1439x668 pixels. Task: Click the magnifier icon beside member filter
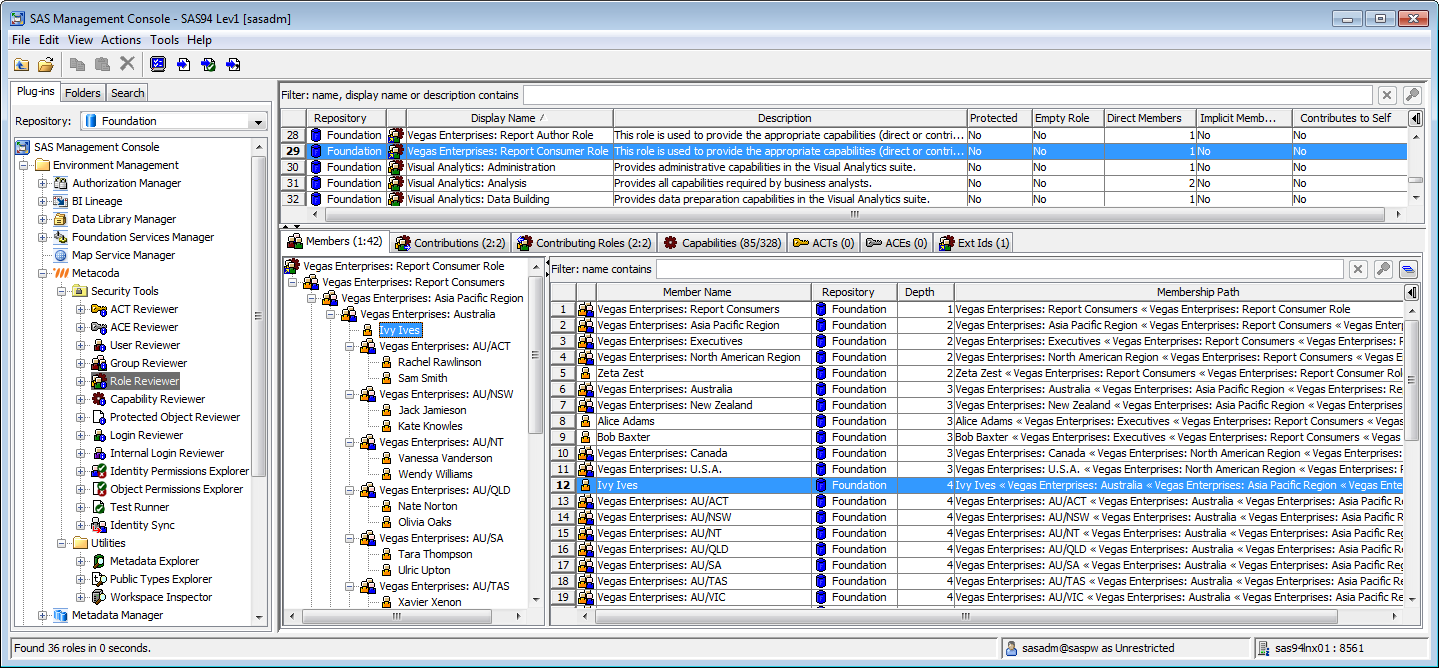(1384, 269)
